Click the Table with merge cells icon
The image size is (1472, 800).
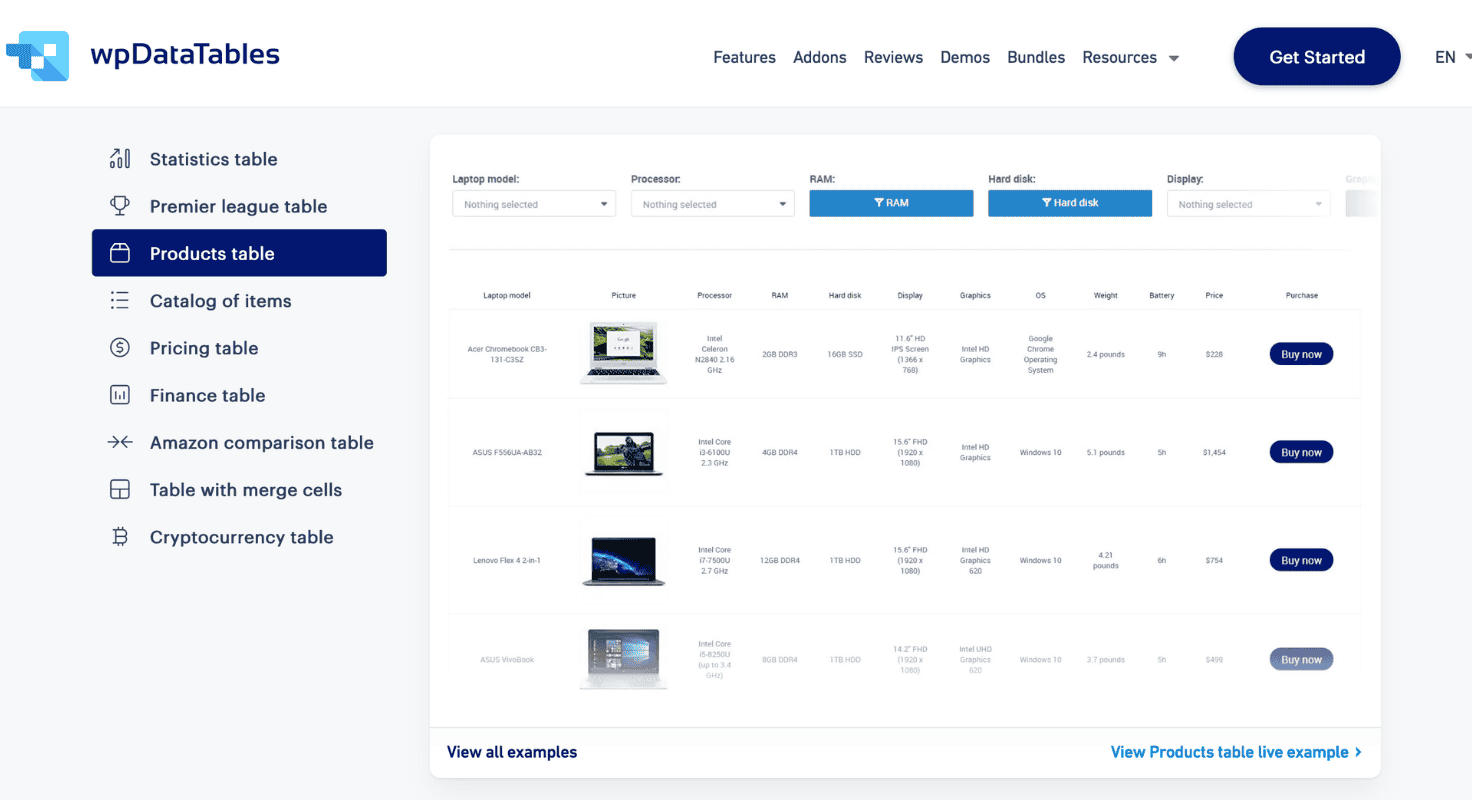[x=120, y=489]
